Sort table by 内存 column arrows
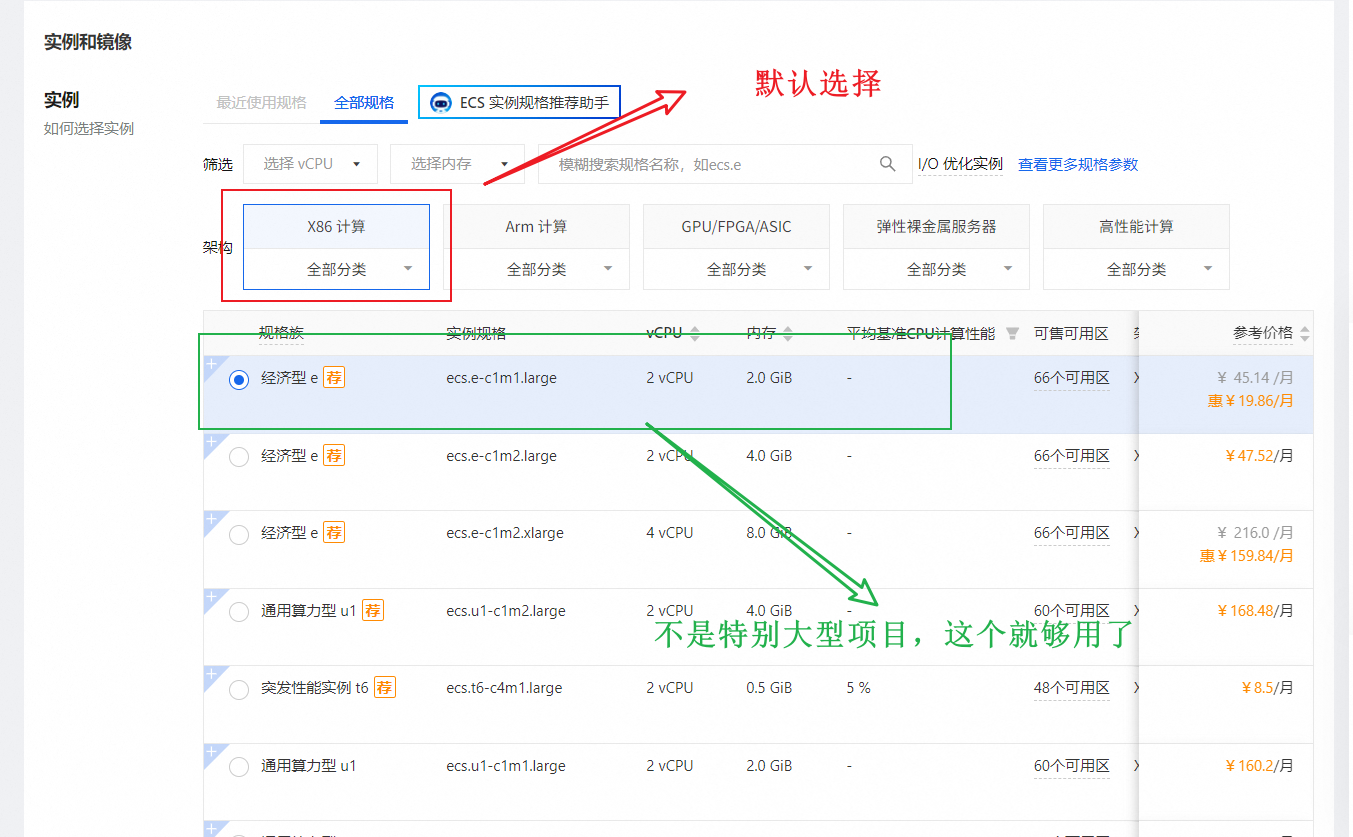Image resolution: width=1353 pixels, height=837 pixels. pos(787,334)
